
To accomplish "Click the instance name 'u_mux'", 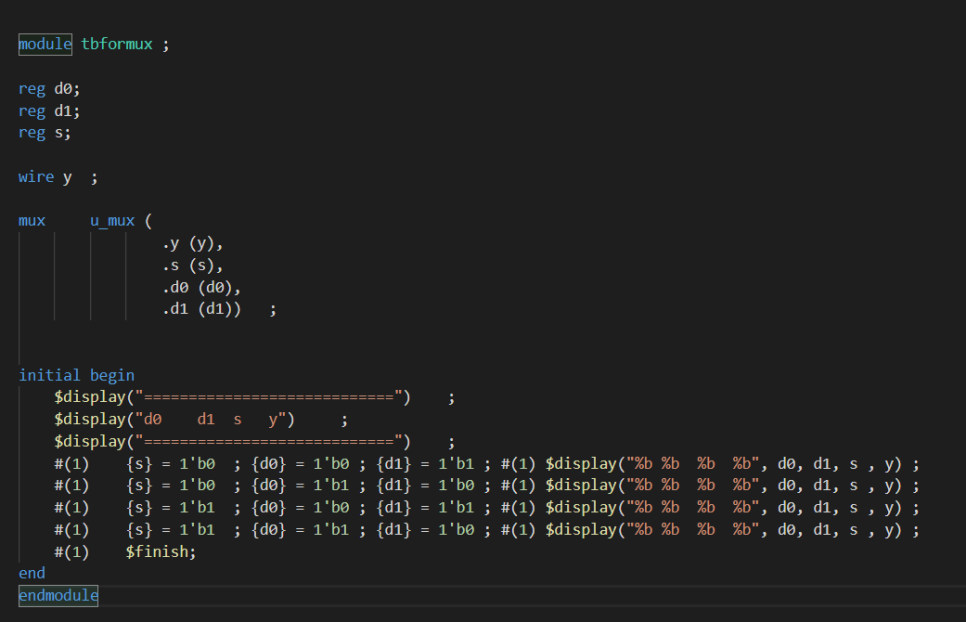I will 112,221.
